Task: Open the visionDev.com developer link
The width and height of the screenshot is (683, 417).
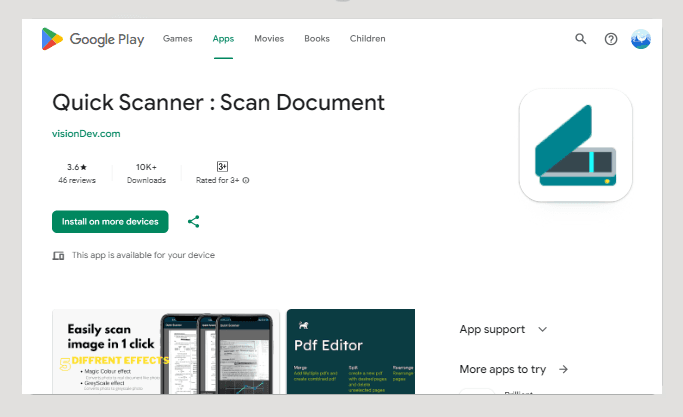Action: tap(86, 134)
